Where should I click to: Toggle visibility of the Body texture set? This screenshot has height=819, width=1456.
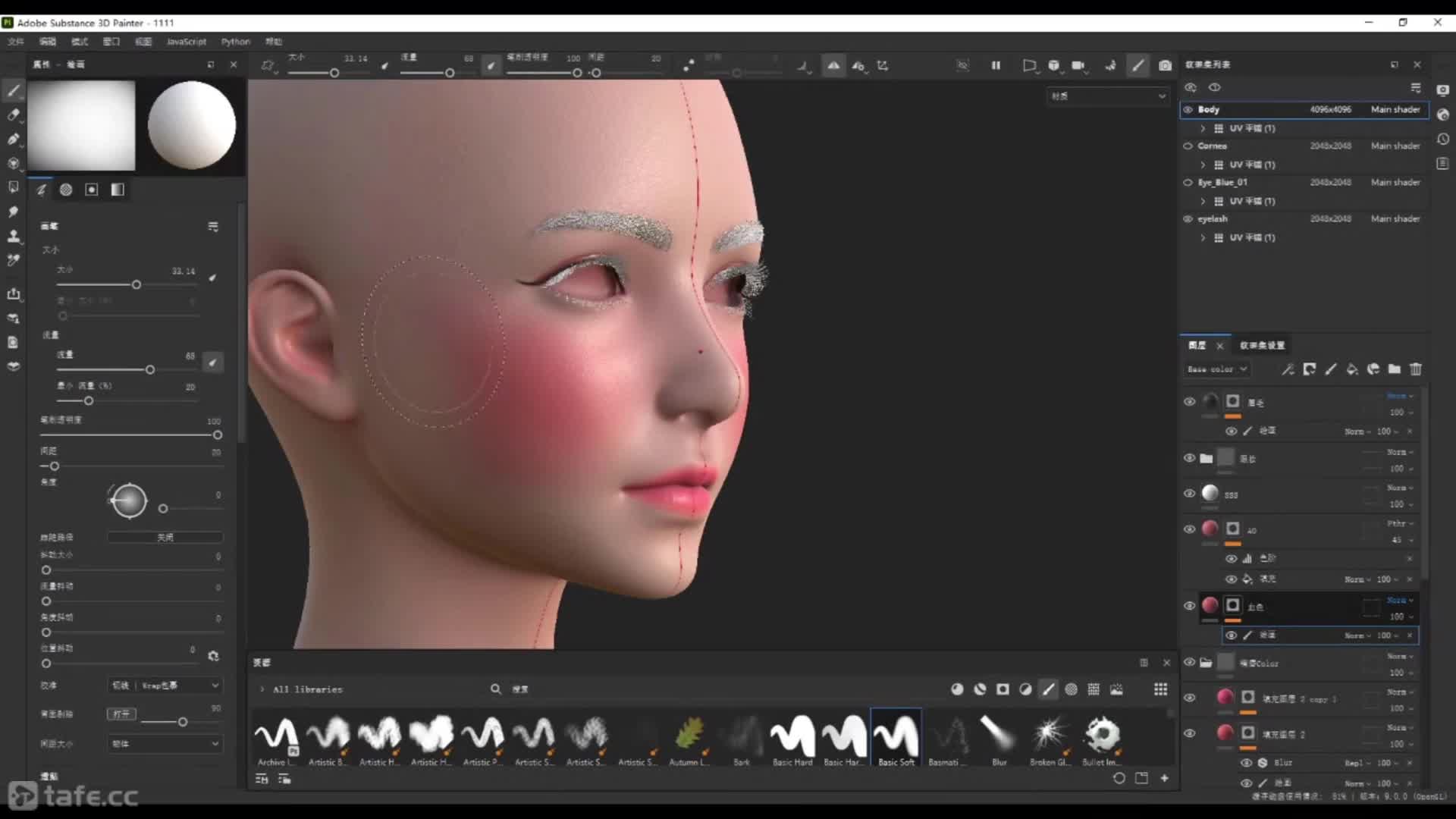[1188, 110]
